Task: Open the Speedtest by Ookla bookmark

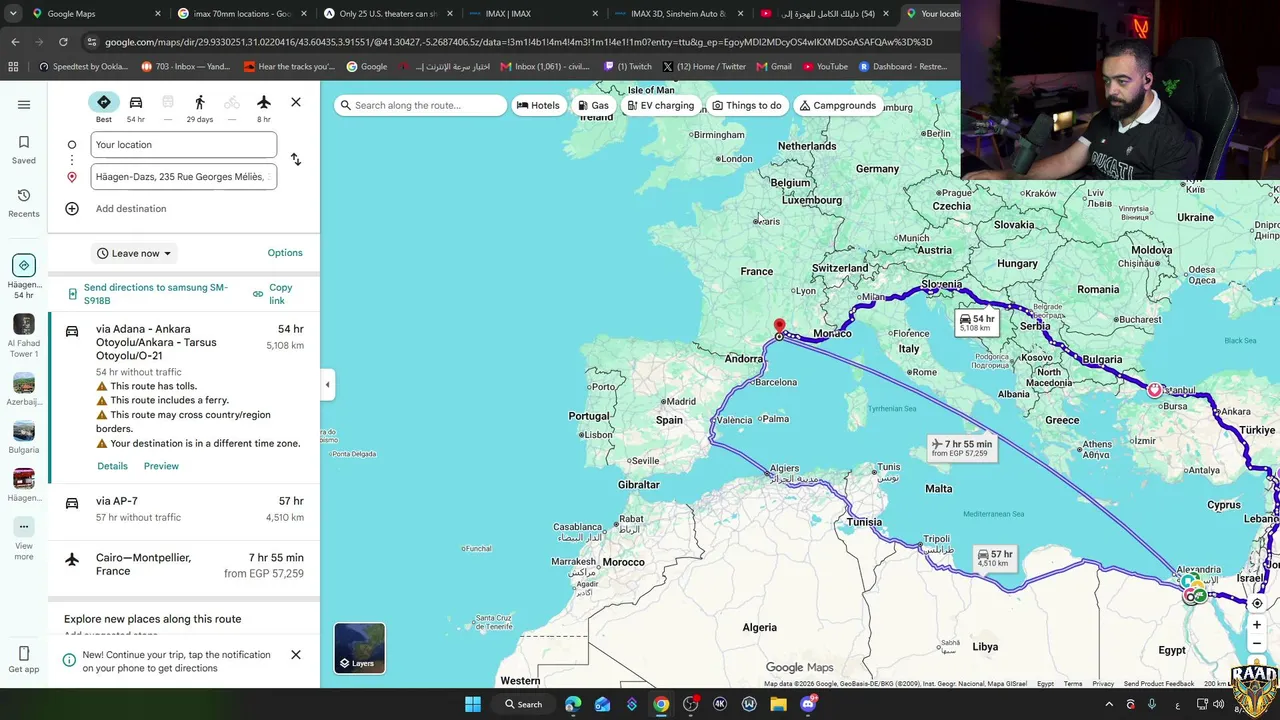Action: 83,67
